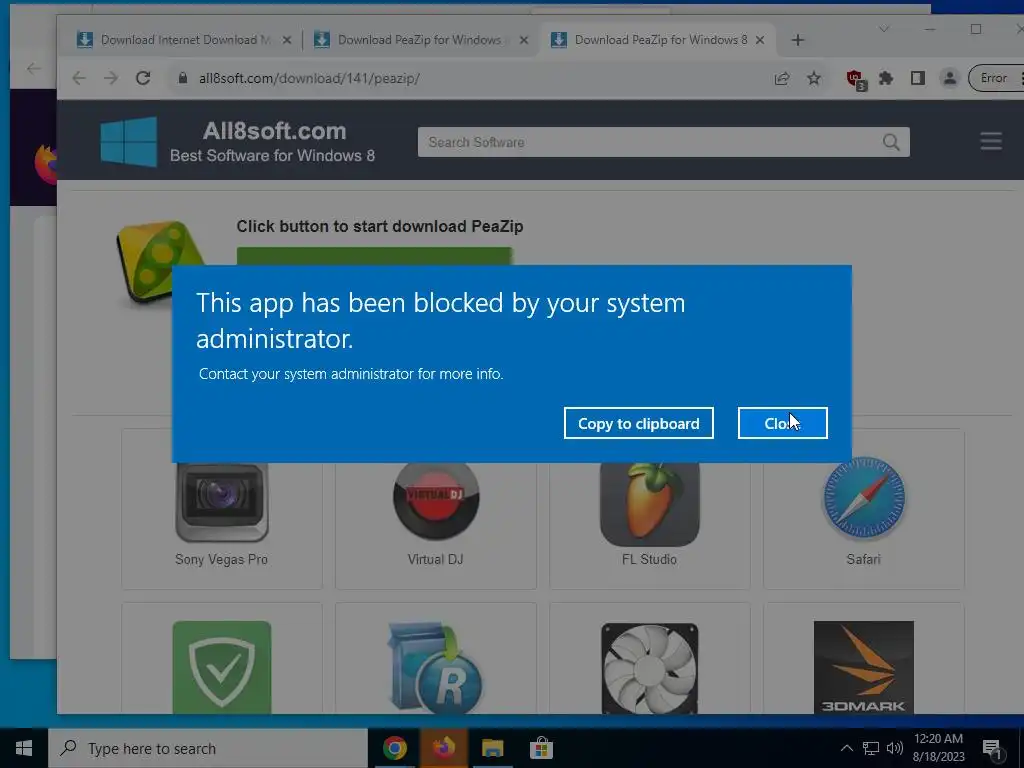1024x768 pixels.
Task: Open the uBlock shield extension
Action: click(856, 80)
